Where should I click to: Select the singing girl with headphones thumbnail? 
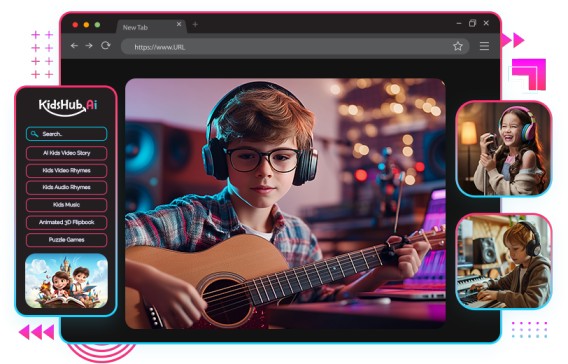504,149
